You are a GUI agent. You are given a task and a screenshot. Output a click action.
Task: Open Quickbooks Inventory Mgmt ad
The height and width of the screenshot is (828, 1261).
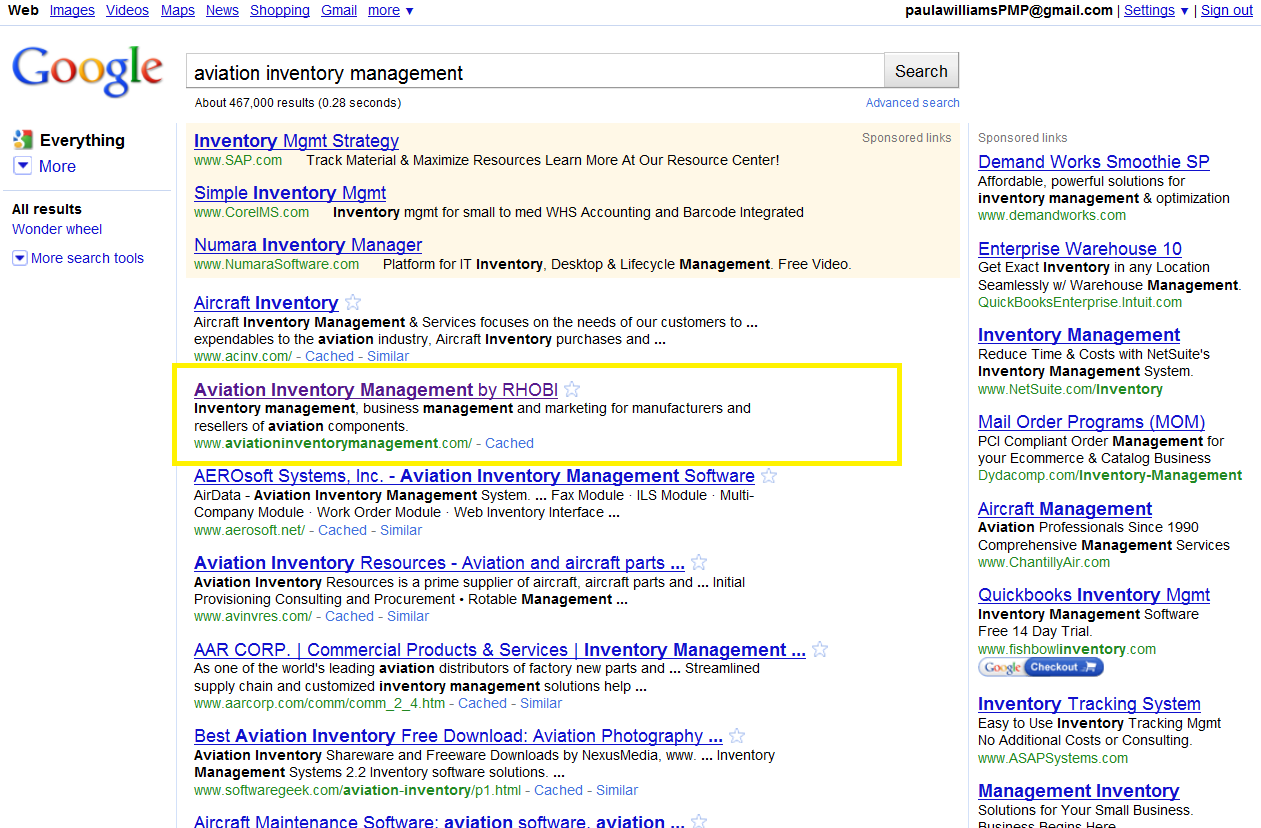pos(1094,595)
